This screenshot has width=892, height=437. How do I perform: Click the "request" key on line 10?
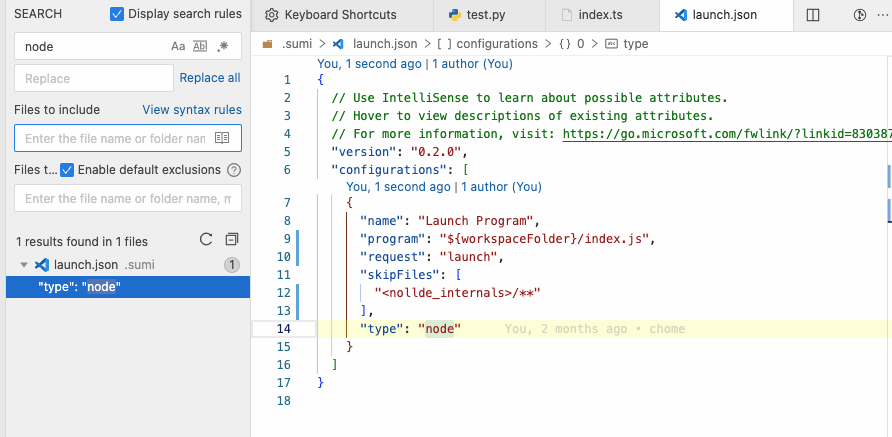click(x=393, y=257)
